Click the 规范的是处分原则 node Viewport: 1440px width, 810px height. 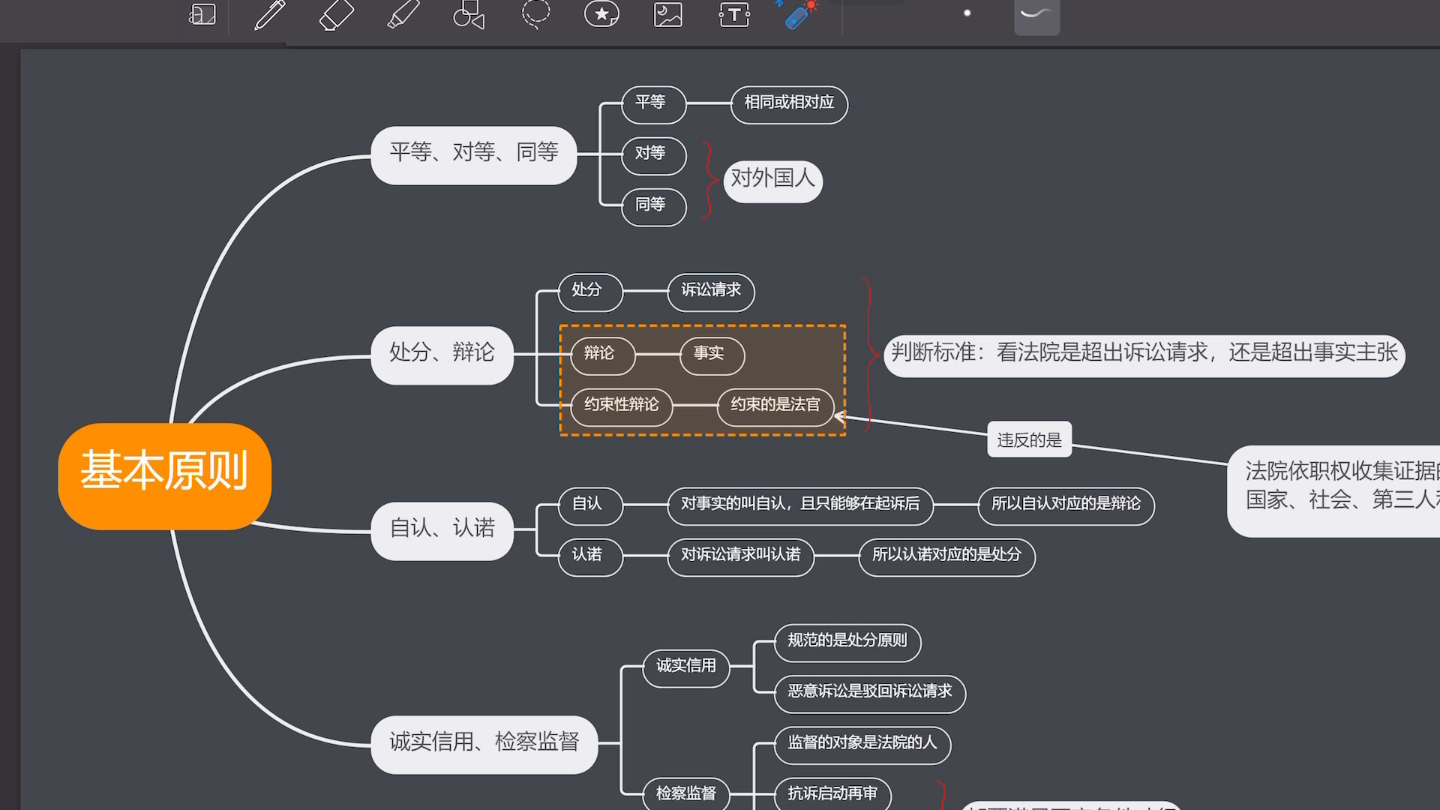tap(848, 643)
